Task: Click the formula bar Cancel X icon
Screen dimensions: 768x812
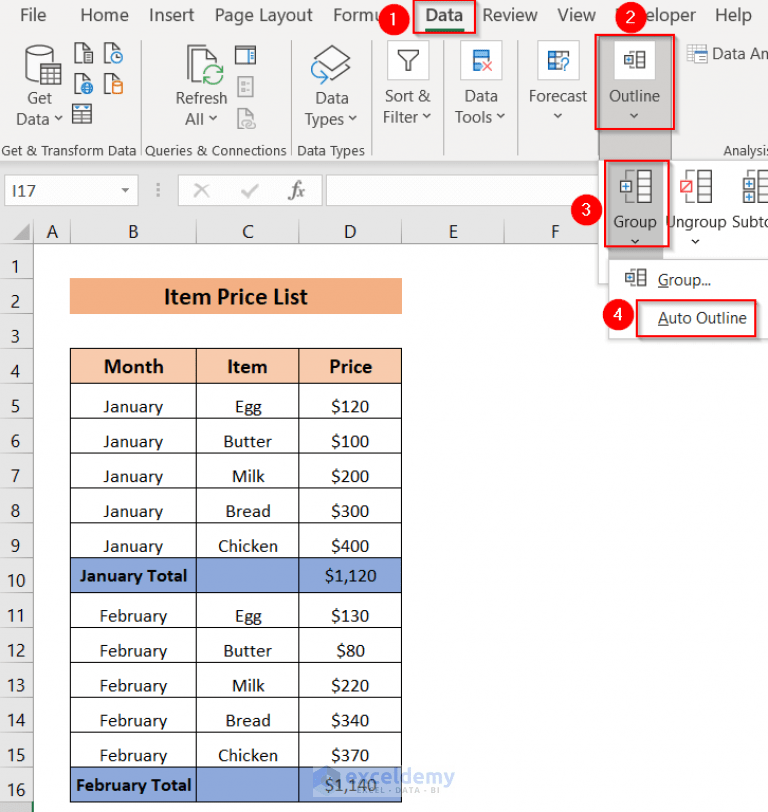Action: pyautogui.click(x=201, y=191)
